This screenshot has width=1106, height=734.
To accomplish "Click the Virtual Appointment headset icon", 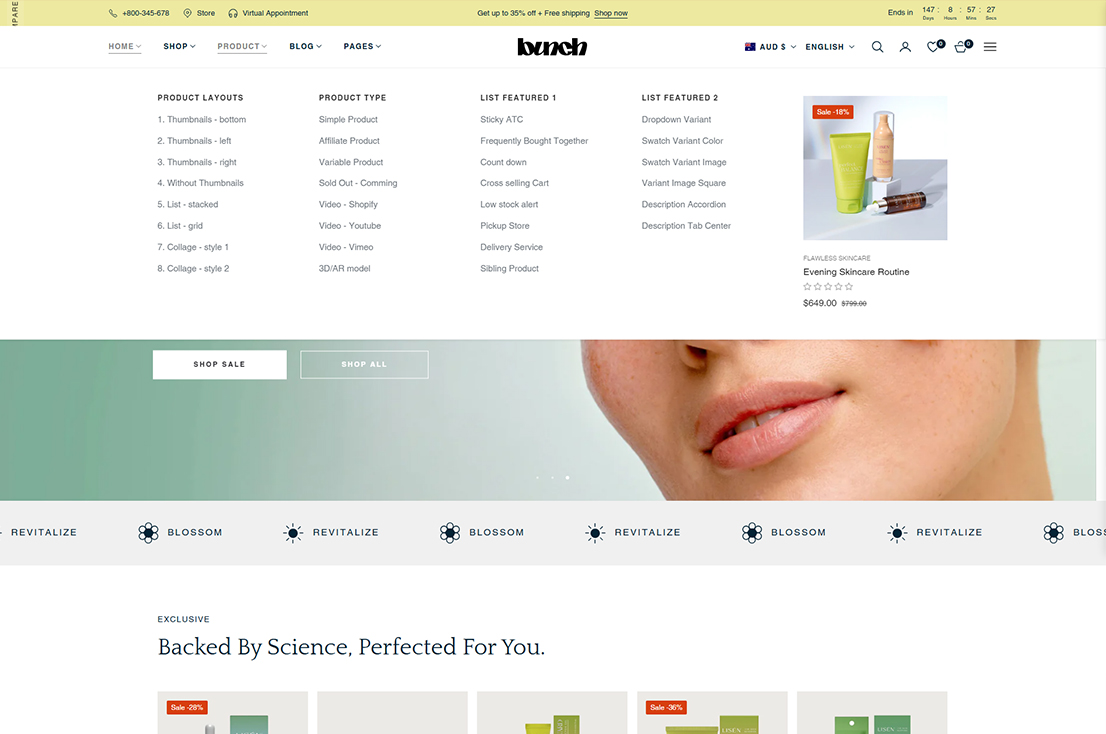I will tap(233, 13).
